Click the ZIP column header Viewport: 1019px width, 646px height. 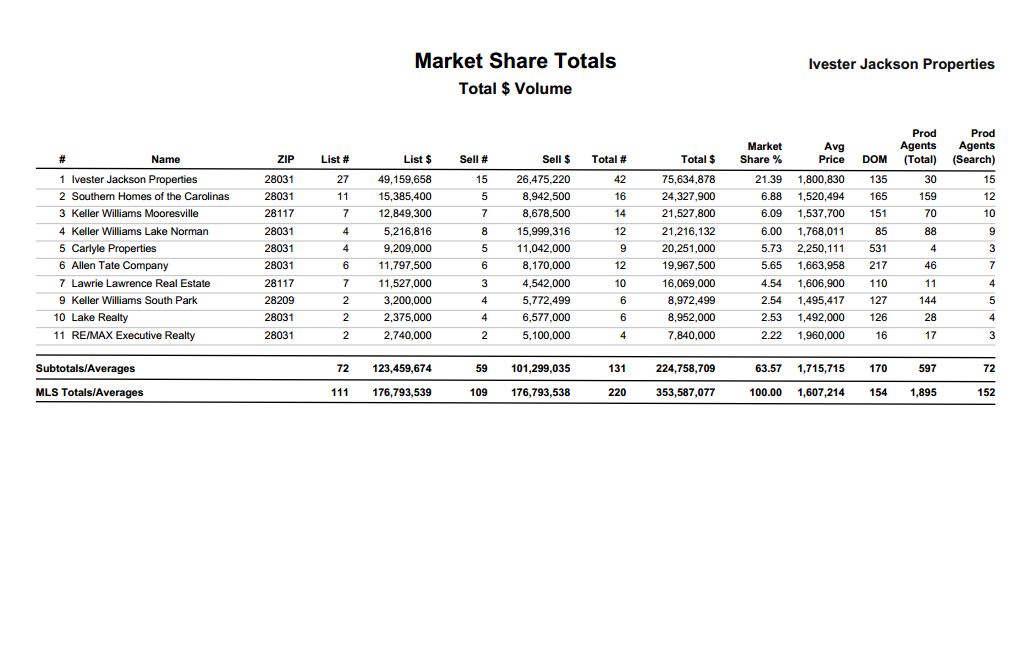coord(285,159)
